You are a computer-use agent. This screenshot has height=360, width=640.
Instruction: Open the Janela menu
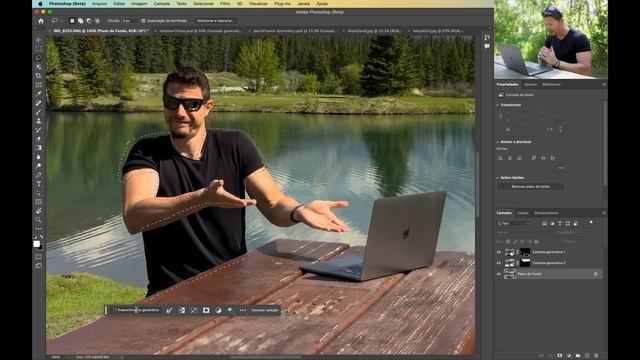point(303,4)
